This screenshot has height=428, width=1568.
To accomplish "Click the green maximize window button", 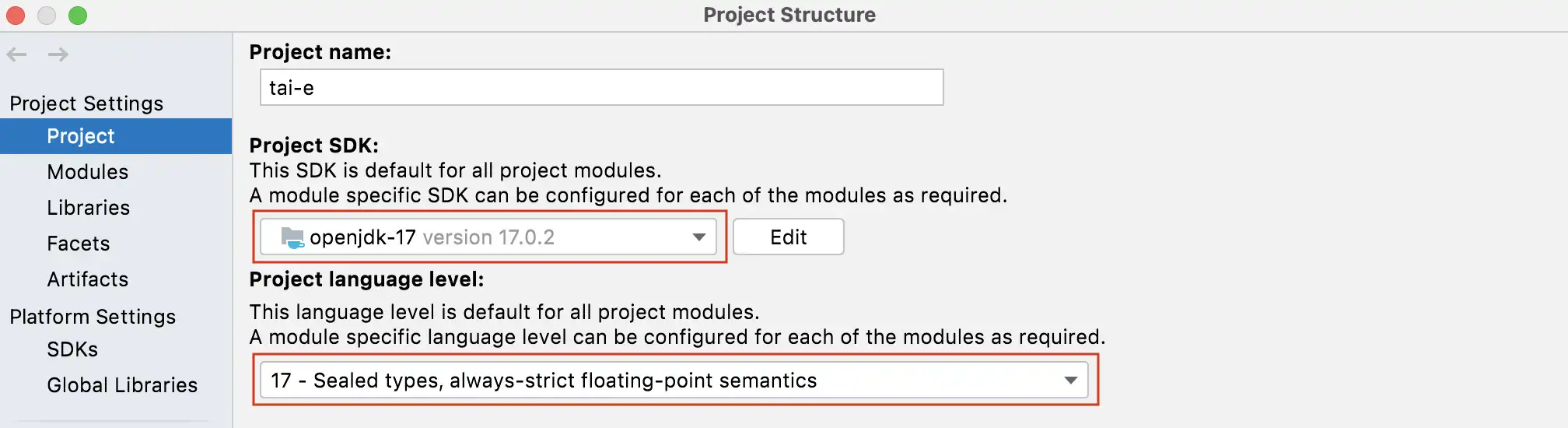I will coord(78,16).
